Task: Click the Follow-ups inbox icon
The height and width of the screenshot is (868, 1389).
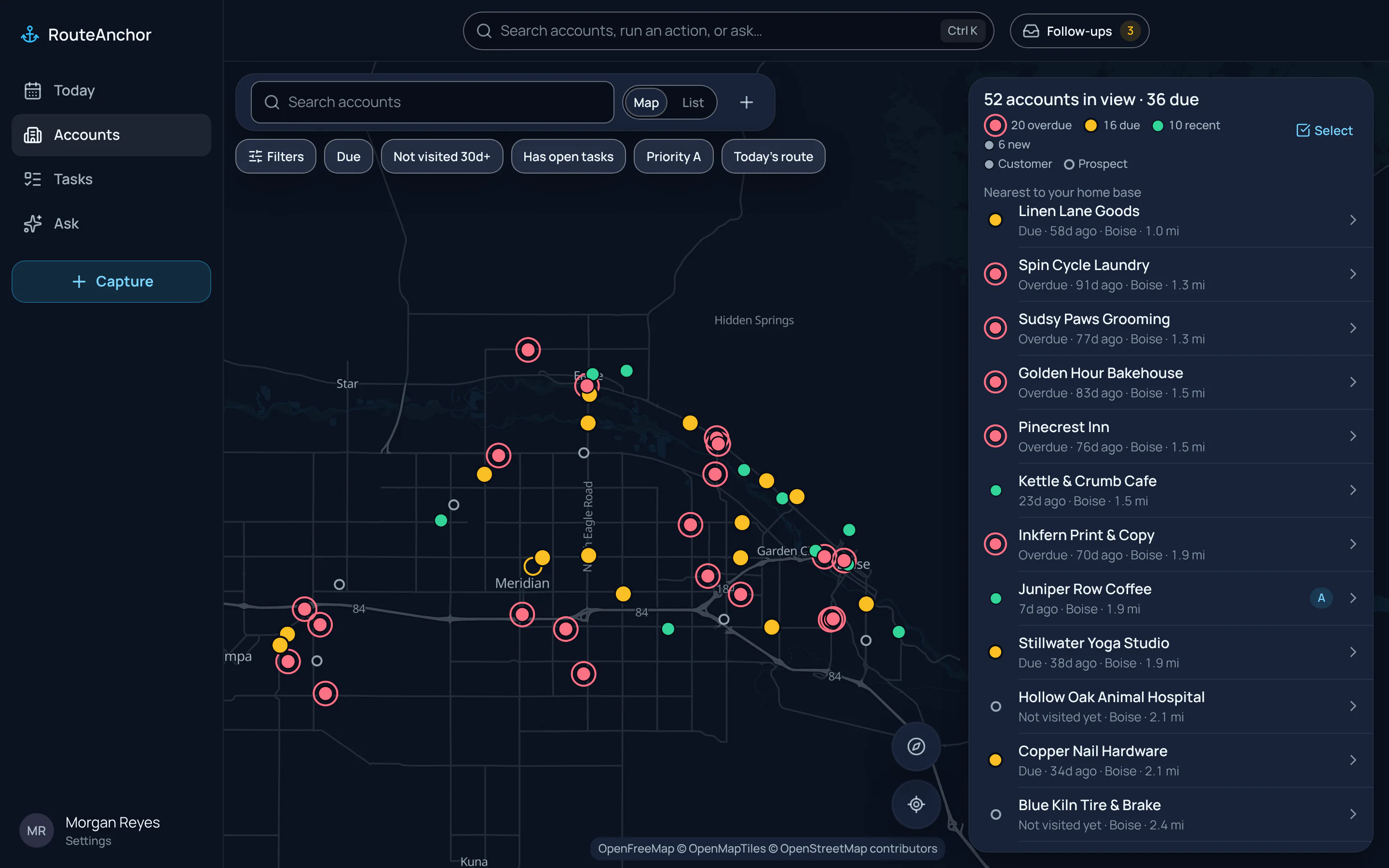Action: [1031, 31]
